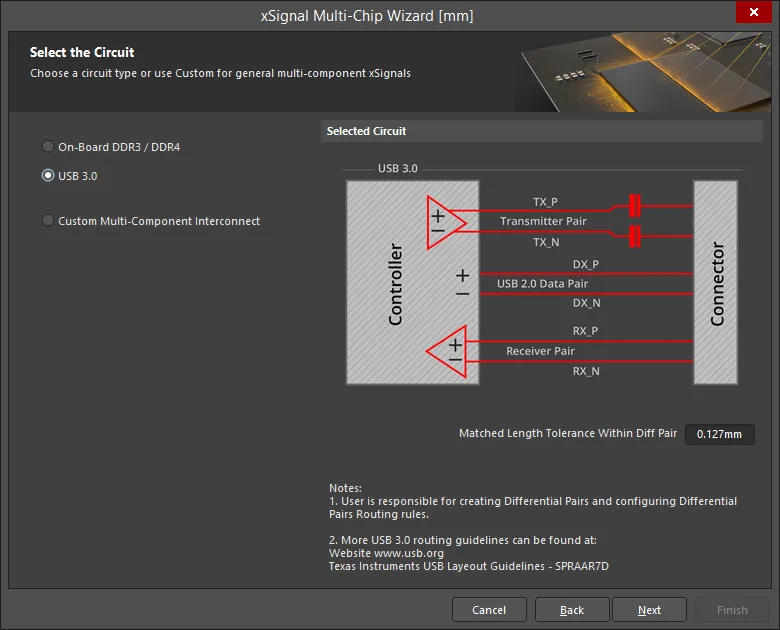
Task: Click the Matched Length Tolerance Within Diff Pair label
Action: point(568,433)
